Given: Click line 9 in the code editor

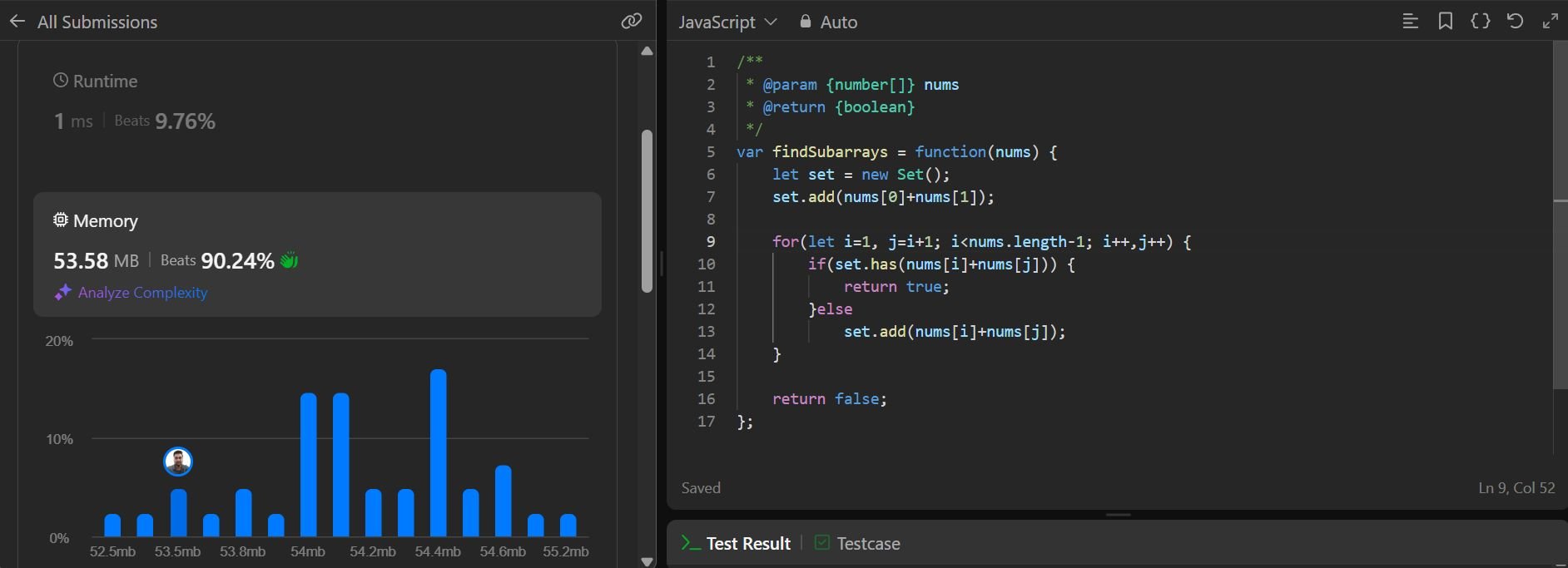Looking at the screenshot, I should click(980, 242).
